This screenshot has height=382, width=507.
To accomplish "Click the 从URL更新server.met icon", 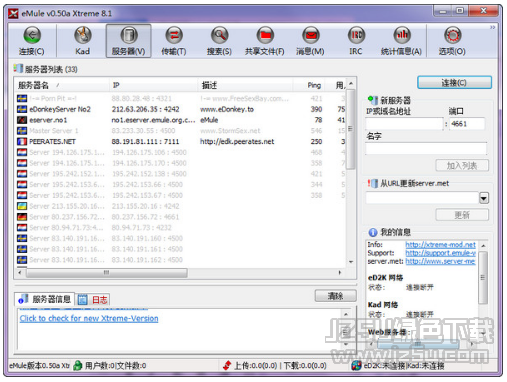I will click(x=373, y=183).
